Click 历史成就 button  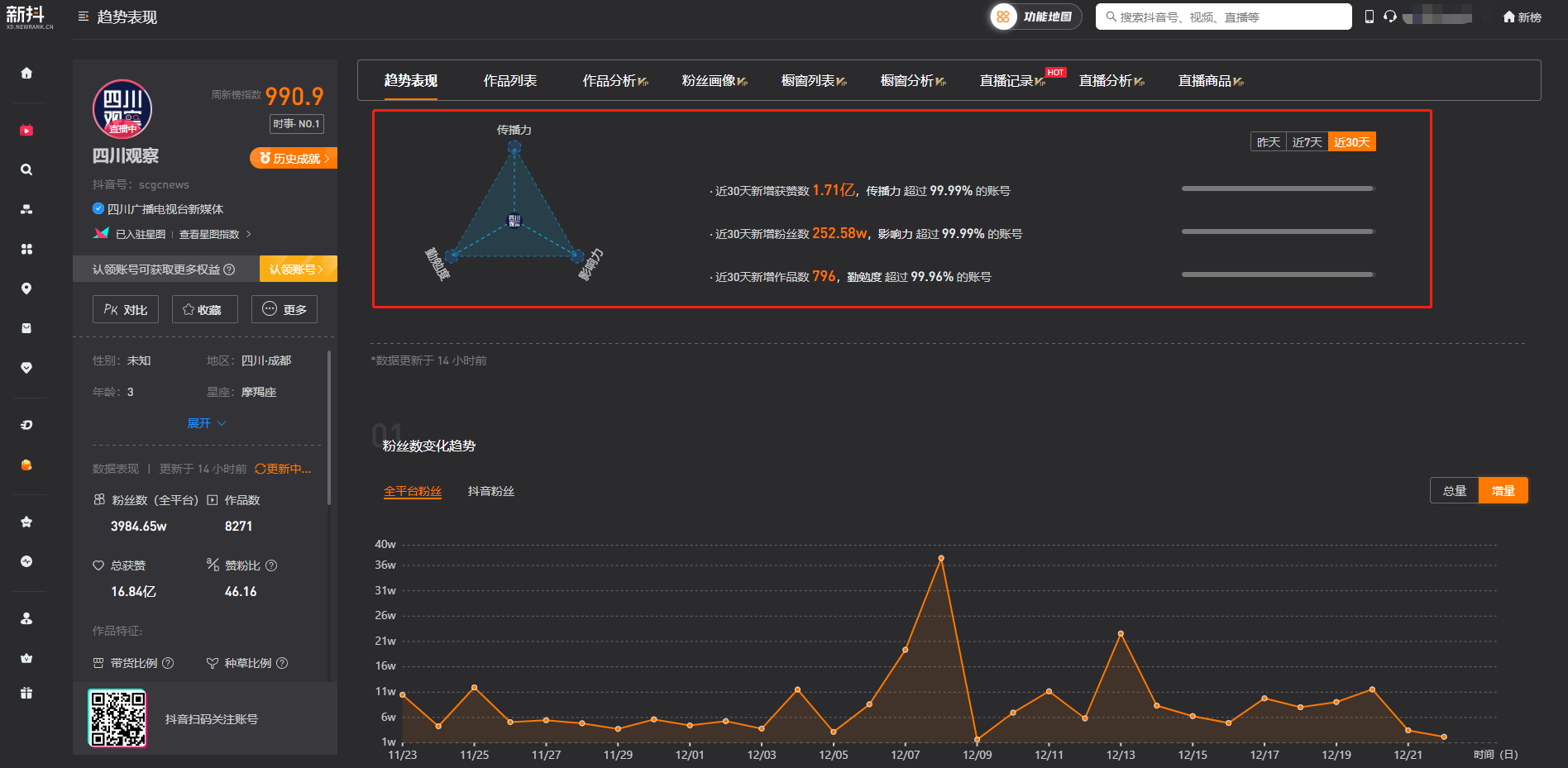point(294,159)
